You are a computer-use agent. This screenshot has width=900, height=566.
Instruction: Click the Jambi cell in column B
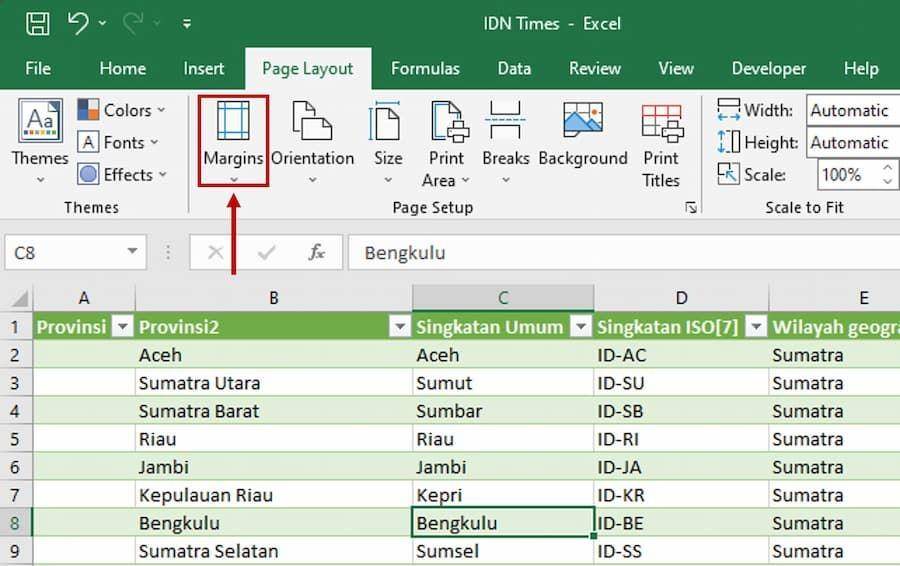pos(274,467)
